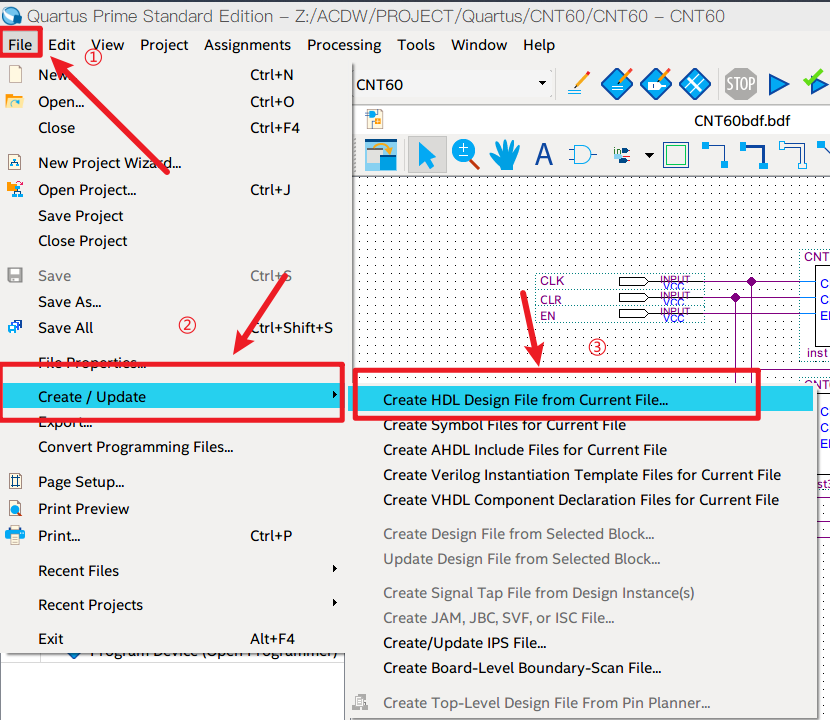Click the Open folder icon
The height and width of the screenshot is (720, 830).
click(x=14, y=101)
